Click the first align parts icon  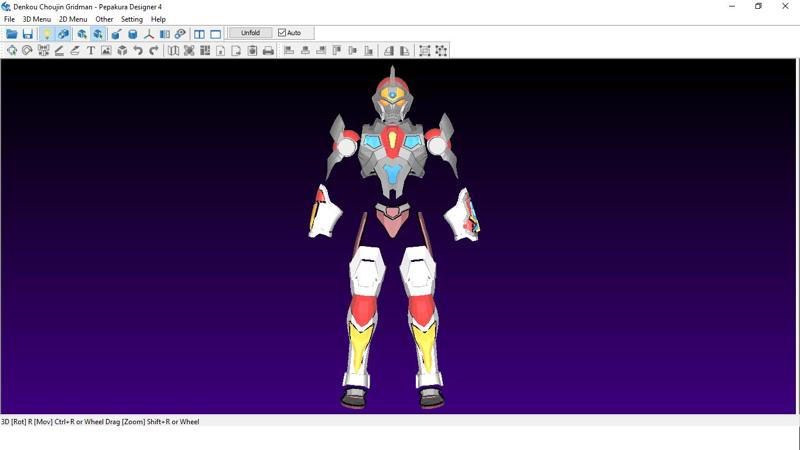289,50
